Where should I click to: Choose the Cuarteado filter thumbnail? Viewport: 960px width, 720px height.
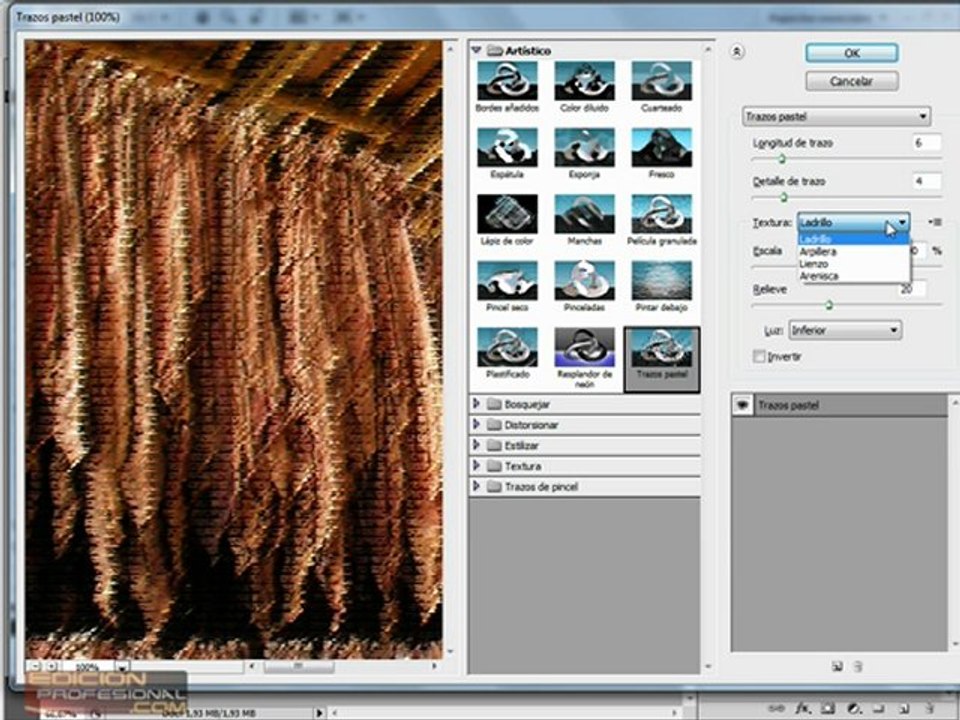(661, 81)
